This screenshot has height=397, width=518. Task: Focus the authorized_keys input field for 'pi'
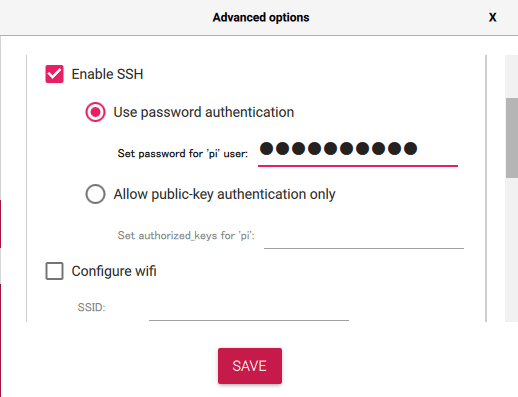click(364, 236)
